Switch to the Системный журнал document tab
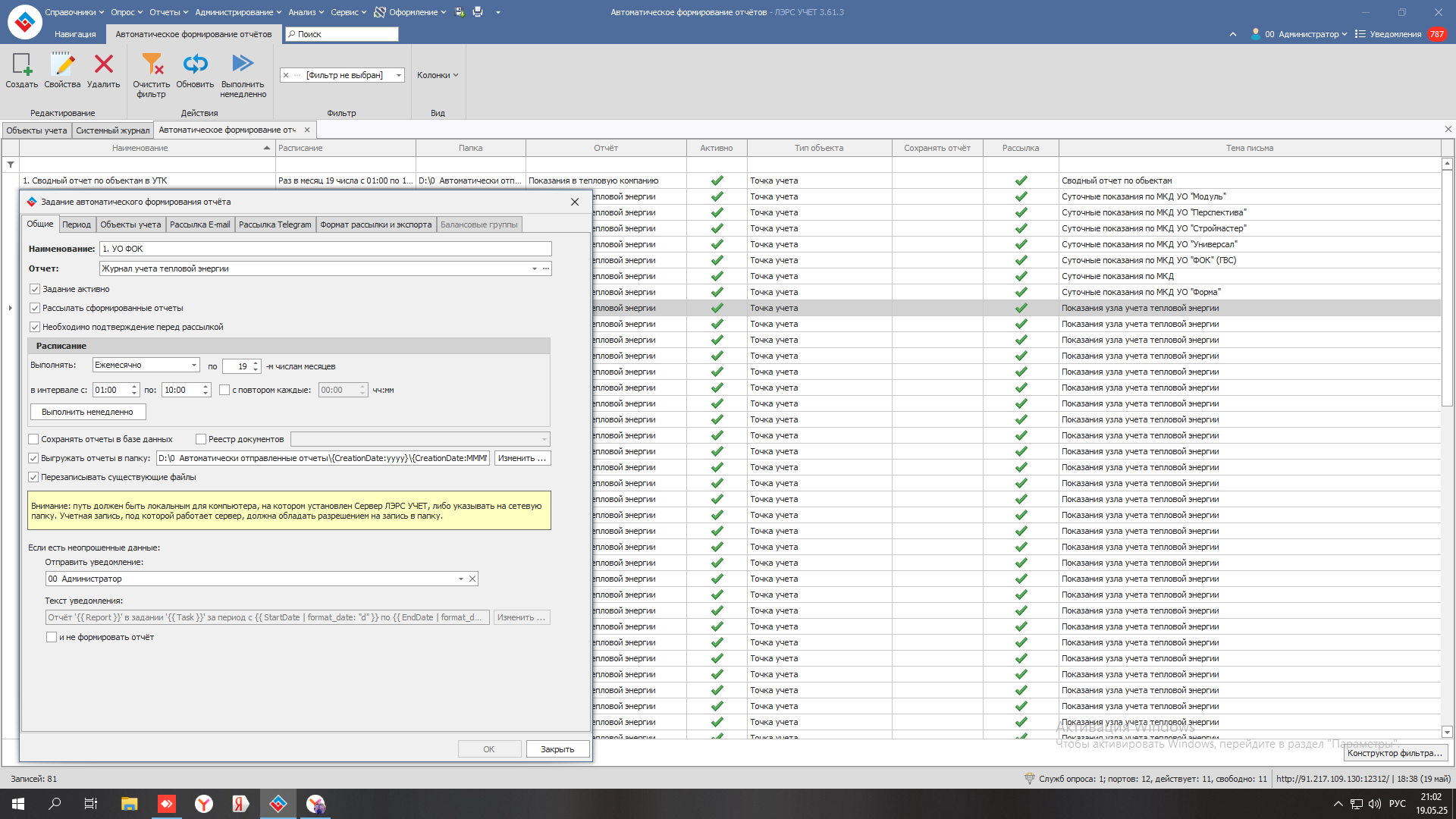Screen dimensions: 1456x819 coord(112,130)
